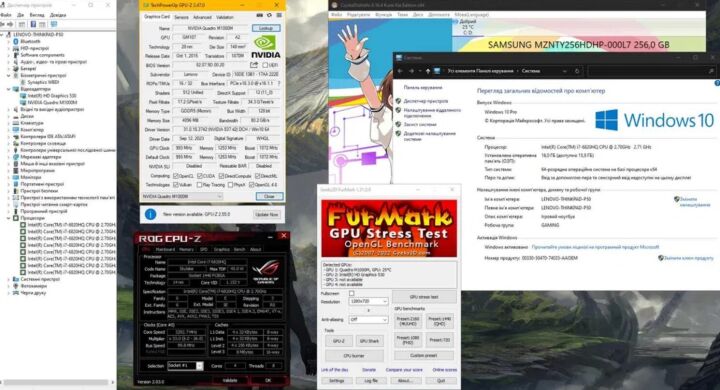
Task: Click the GPU stress test button in FurMark
Action: (x=424, y=297)
